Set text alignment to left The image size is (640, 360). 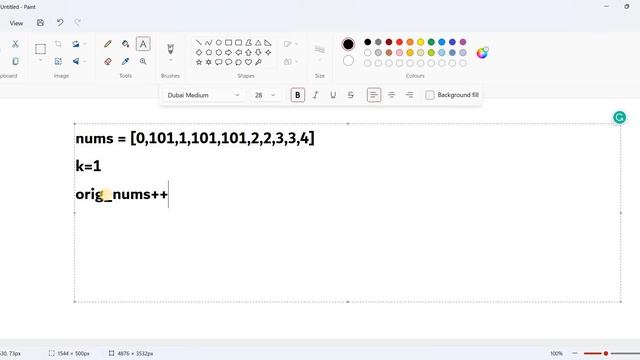click(x=373, y=95)
